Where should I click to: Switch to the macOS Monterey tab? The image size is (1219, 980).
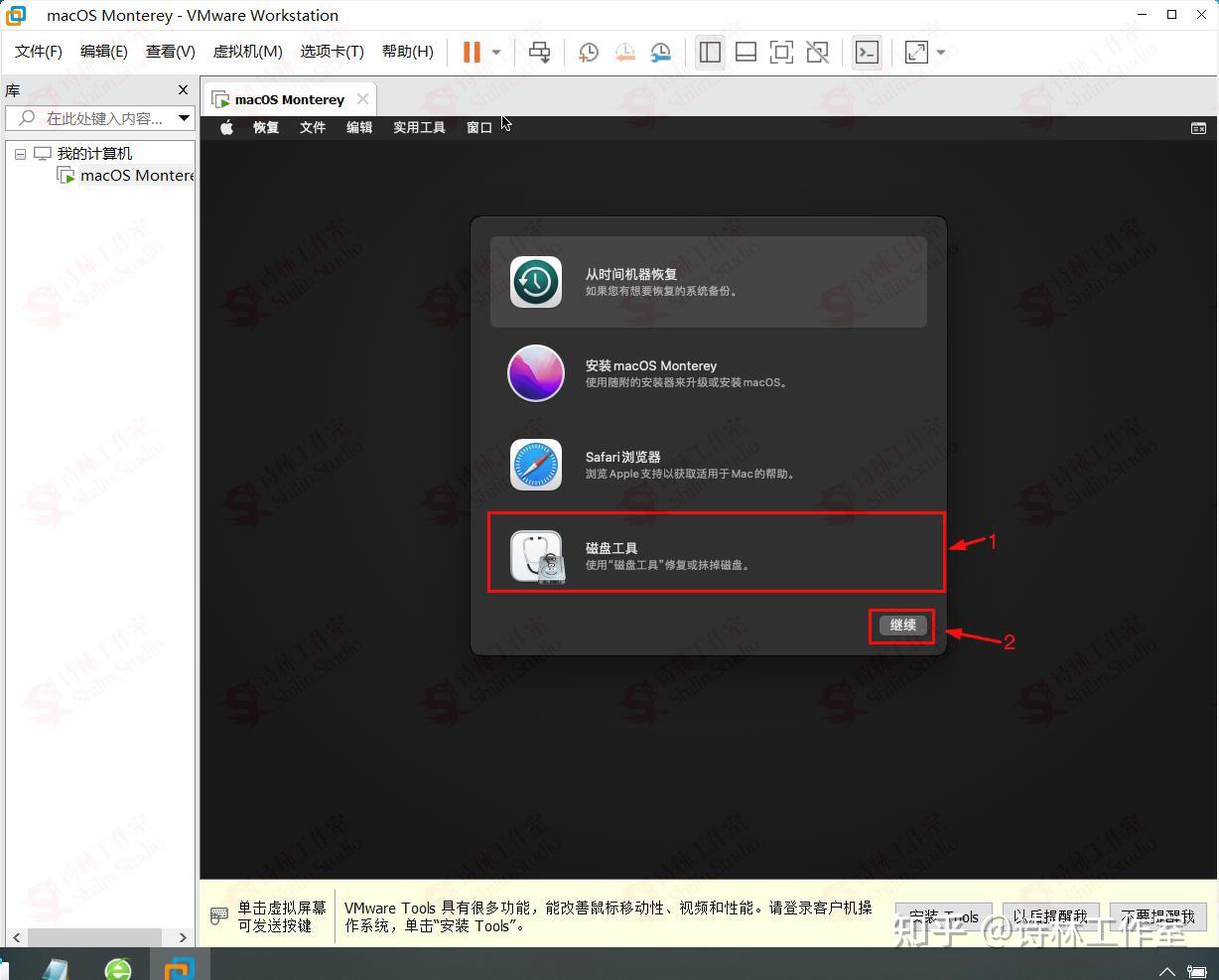[x=288, y=98]
